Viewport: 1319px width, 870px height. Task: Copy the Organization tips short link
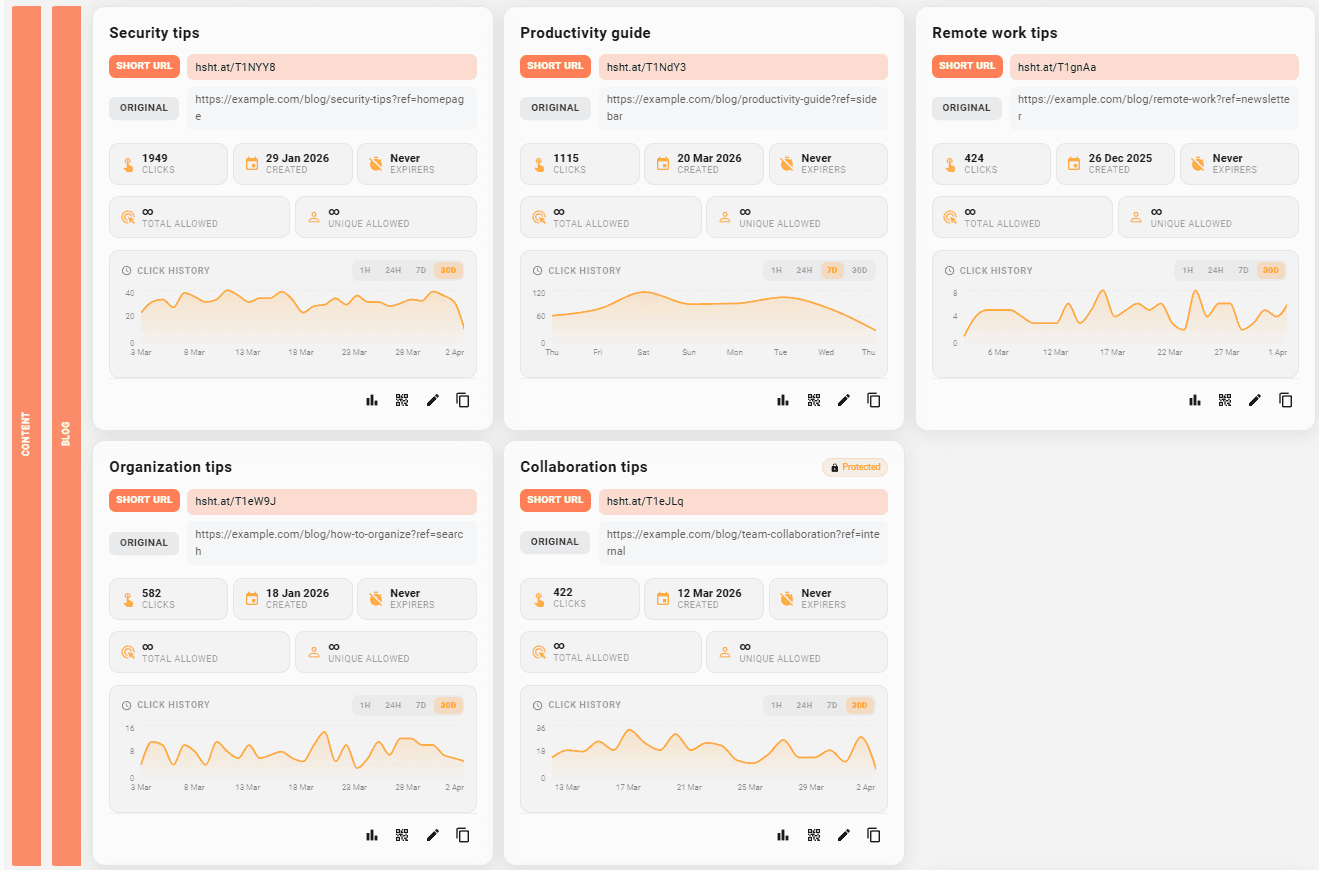463,835
